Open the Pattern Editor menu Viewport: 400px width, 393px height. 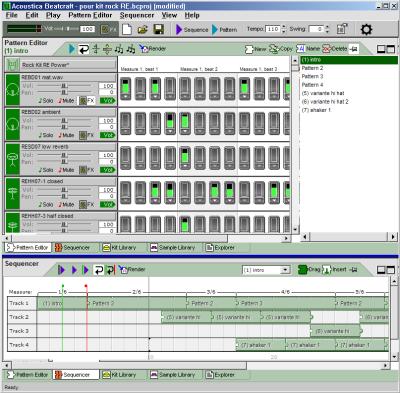tap(90, 15)
